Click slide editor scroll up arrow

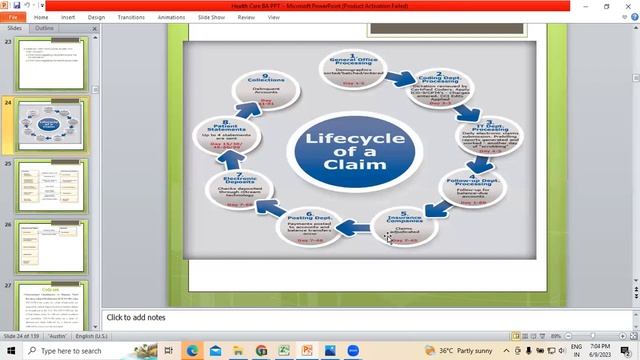click(x=636, y=28)
